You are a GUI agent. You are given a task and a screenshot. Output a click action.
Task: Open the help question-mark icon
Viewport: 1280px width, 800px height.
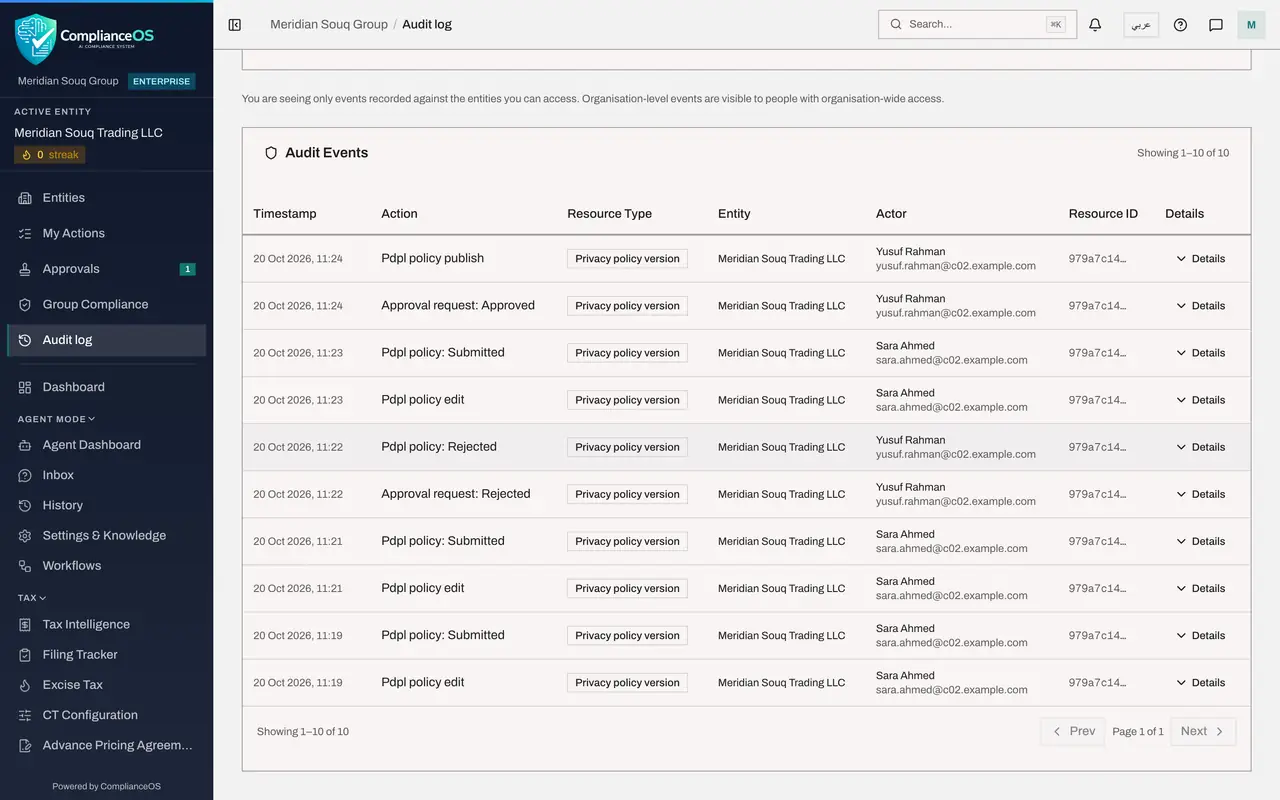1180,25
